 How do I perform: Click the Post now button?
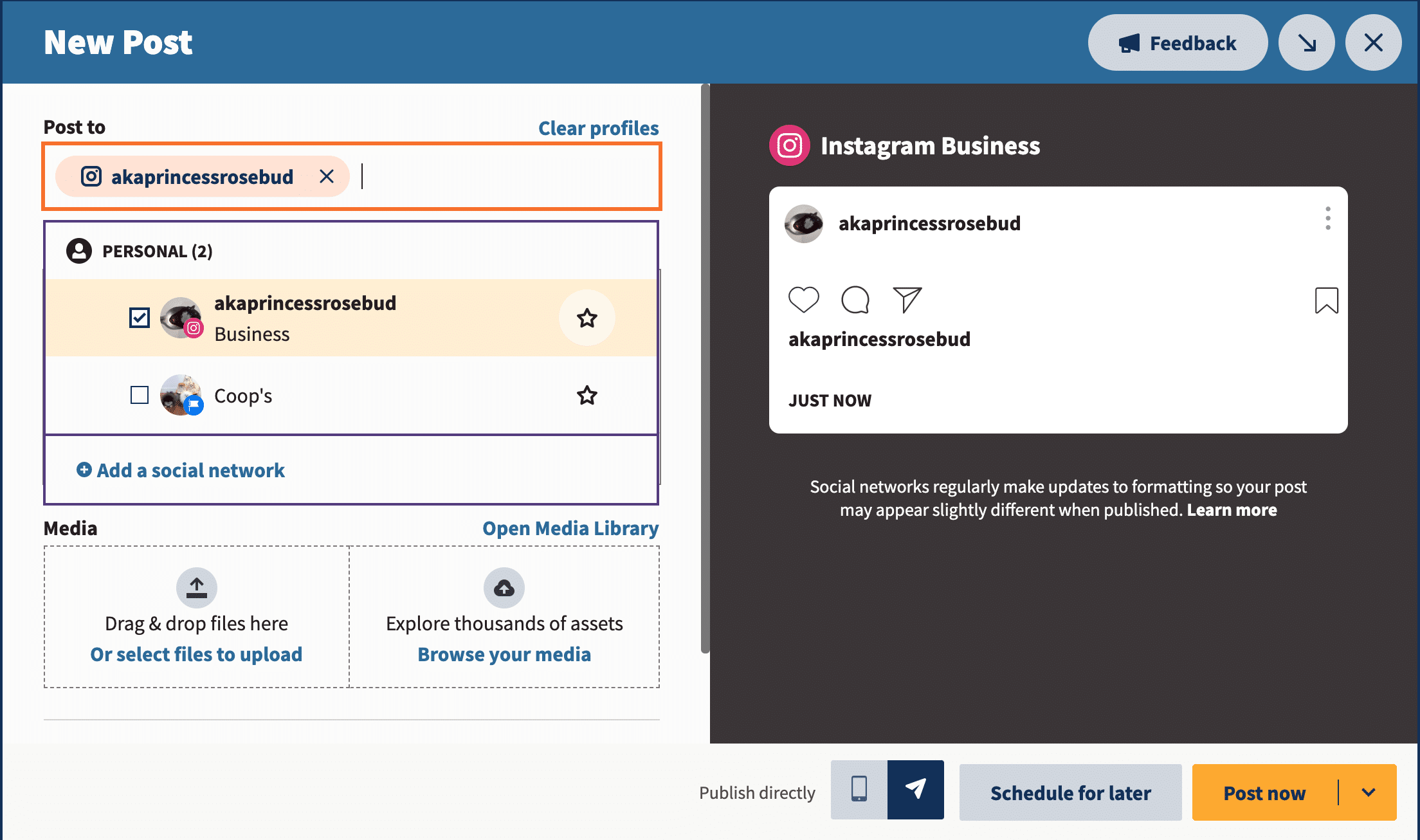(x=1264, y=792)
